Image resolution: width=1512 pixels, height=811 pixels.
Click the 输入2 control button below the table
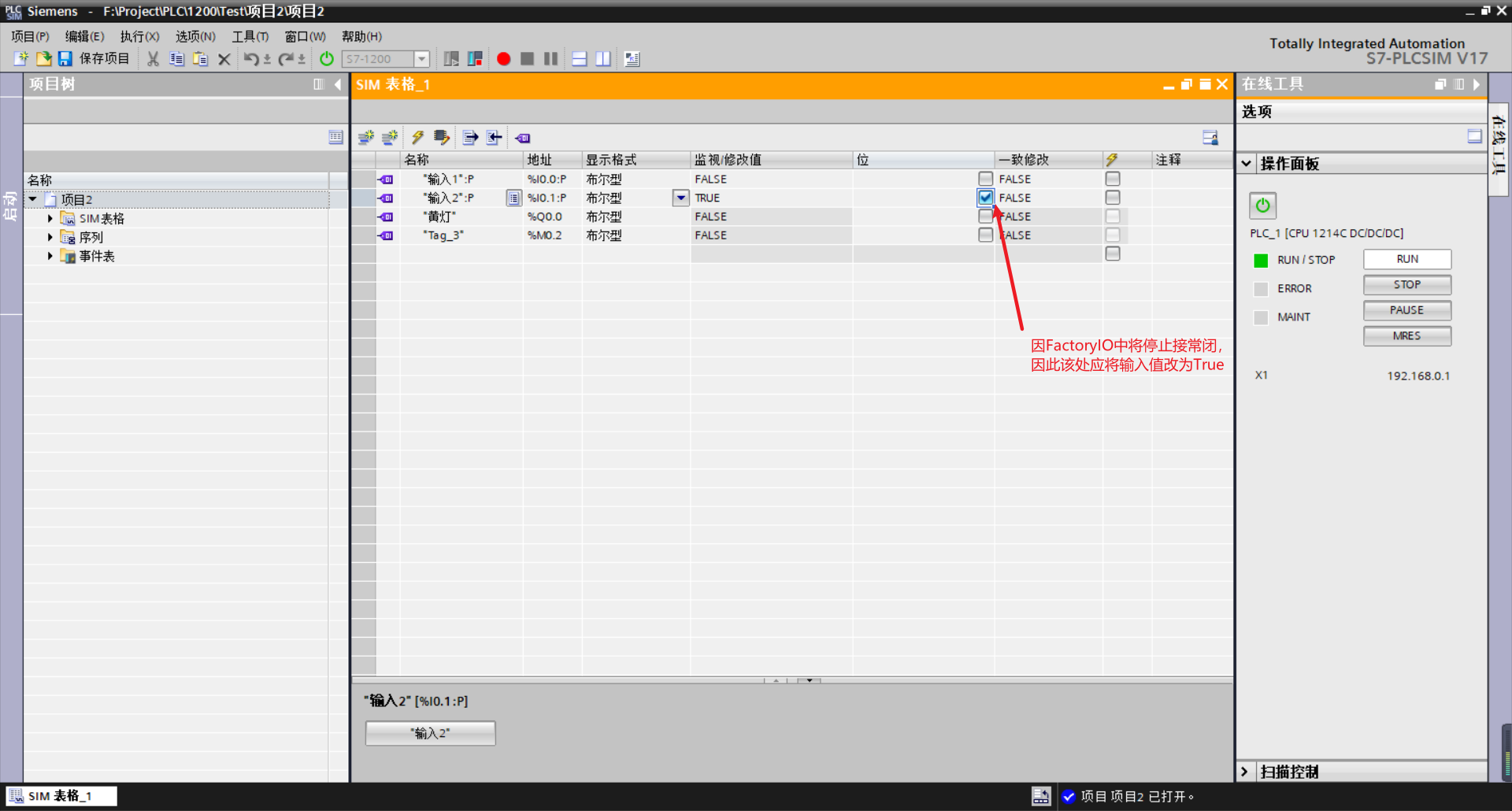(430, 732)
